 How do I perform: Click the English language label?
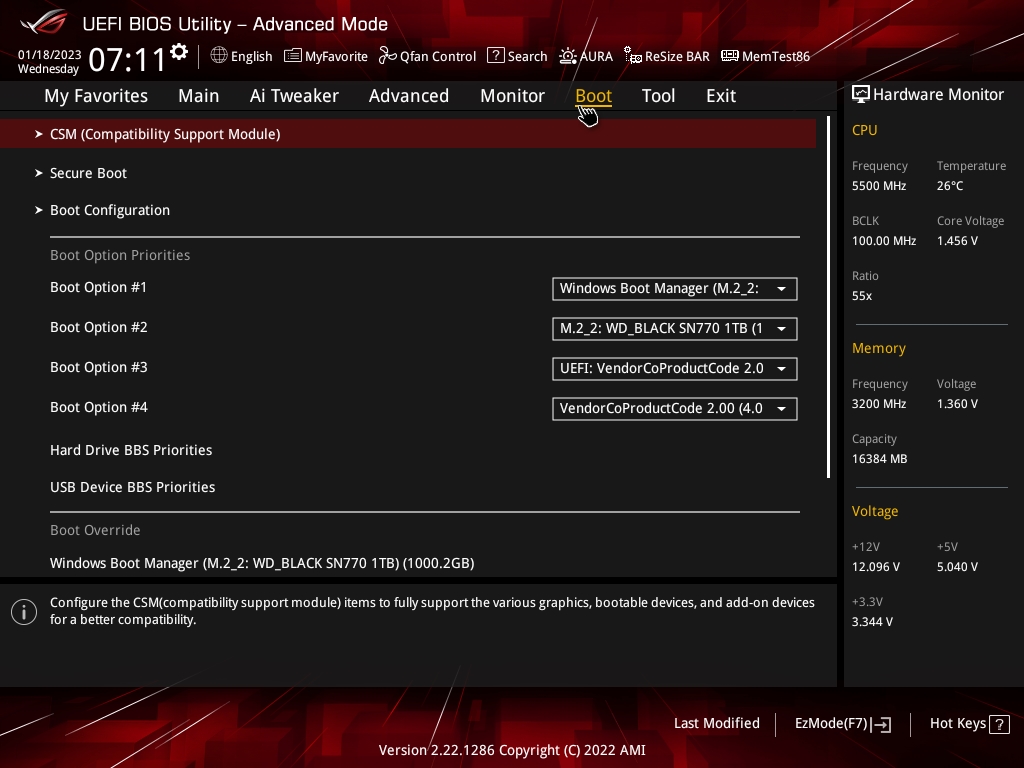point(251,56)
